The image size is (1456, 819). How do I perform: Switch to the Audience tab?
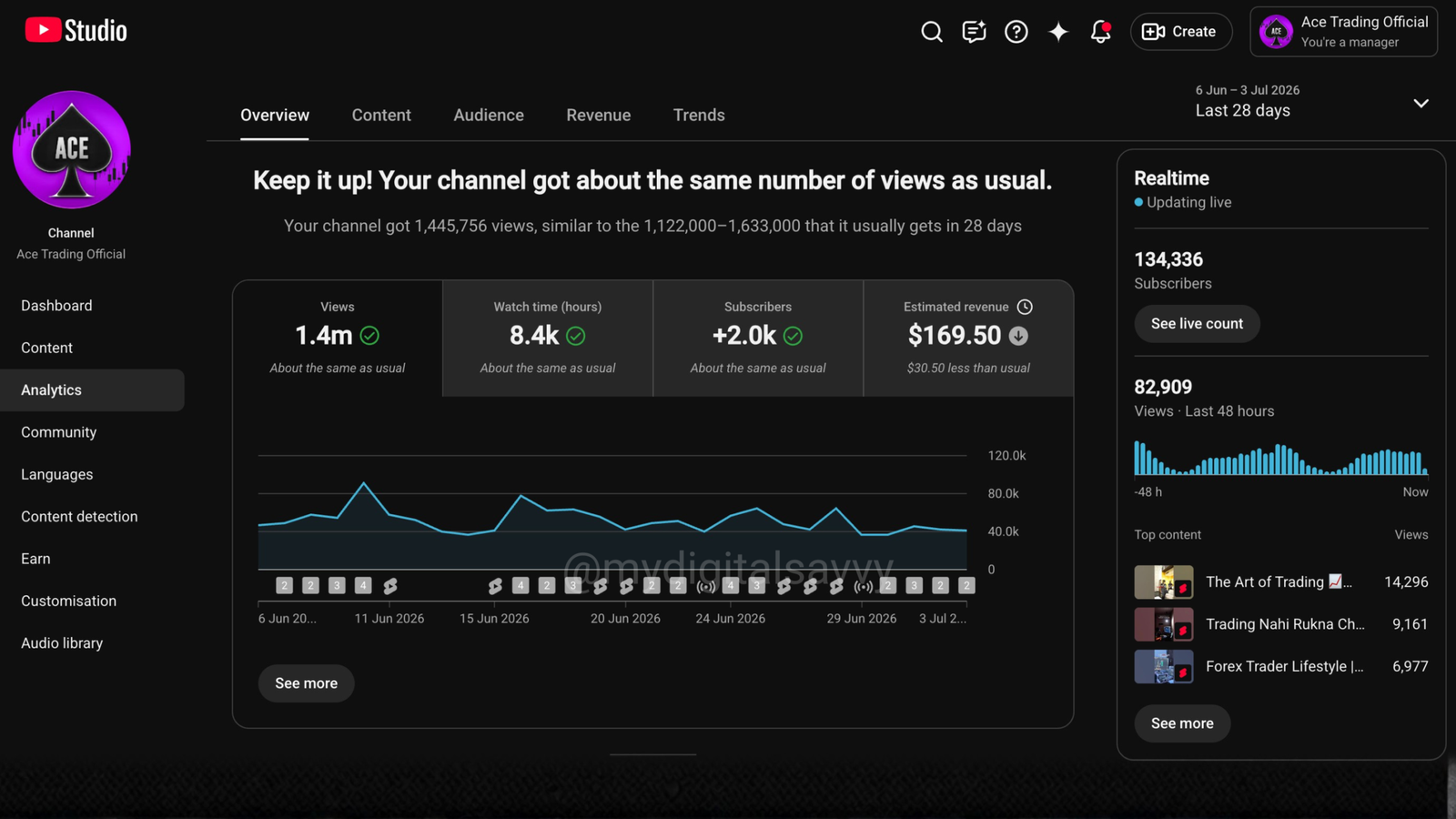[x=489, y=116]
